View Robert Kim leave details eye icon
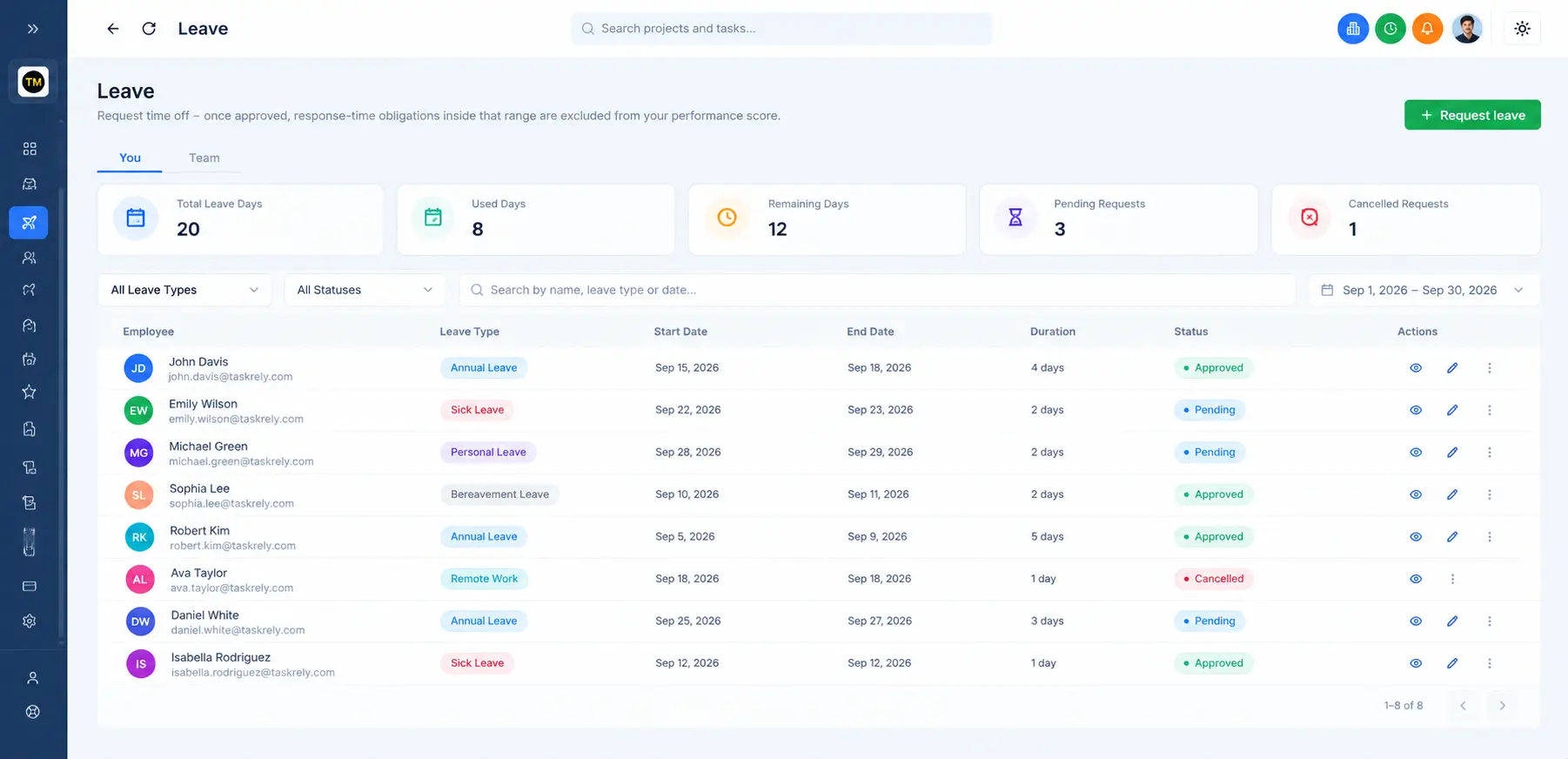Viewport: 1568px width, 759px height. (1416, 537)
